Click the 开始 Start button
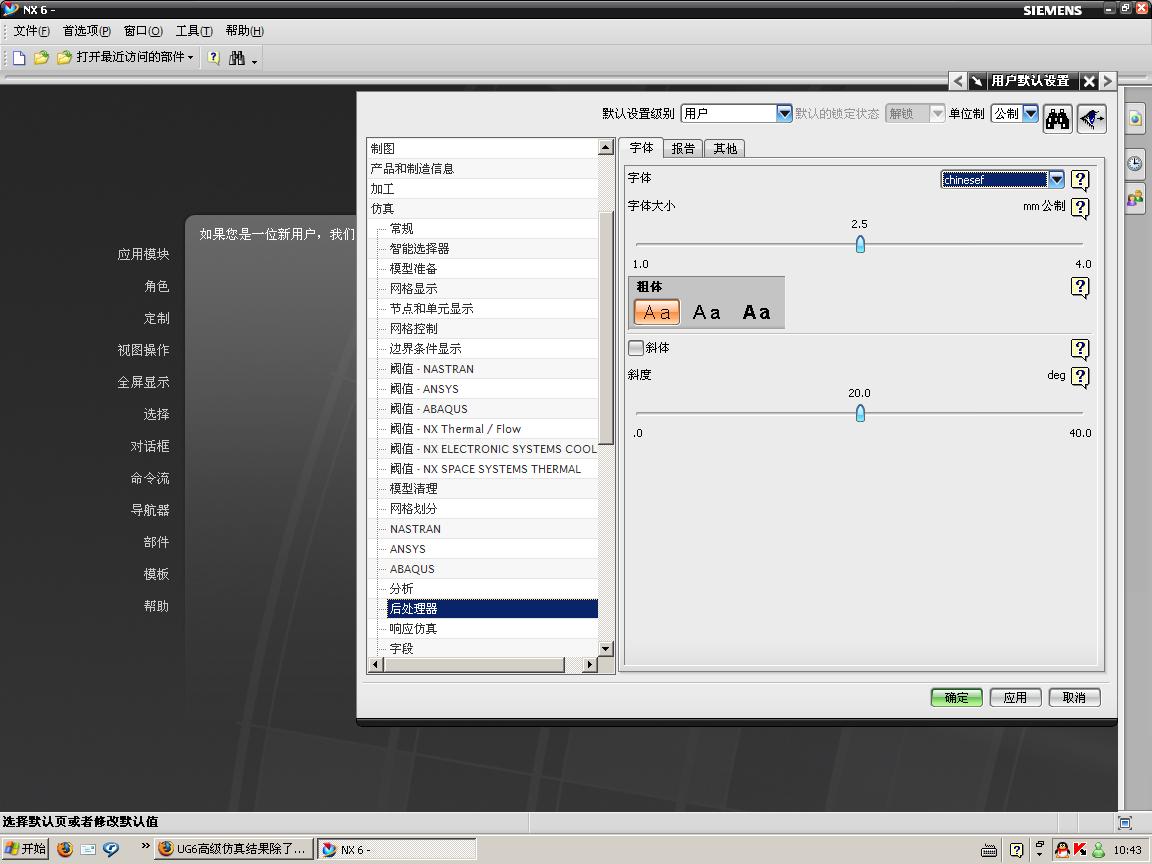The height and width of the screenshot is (864, 1152). [x=26, y=849]
